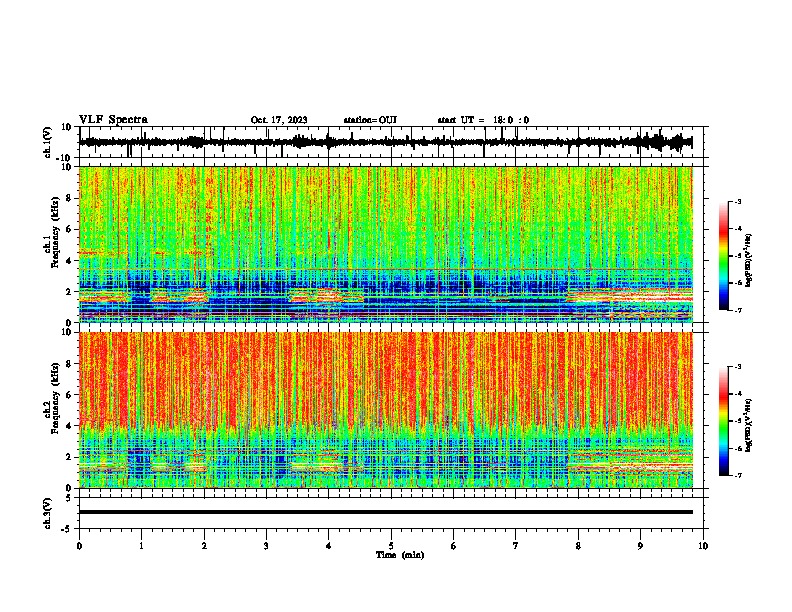792x612 pixels.
Task: Click the ch.1 colorbar log(PSD) label
Action: coord(748,260)
